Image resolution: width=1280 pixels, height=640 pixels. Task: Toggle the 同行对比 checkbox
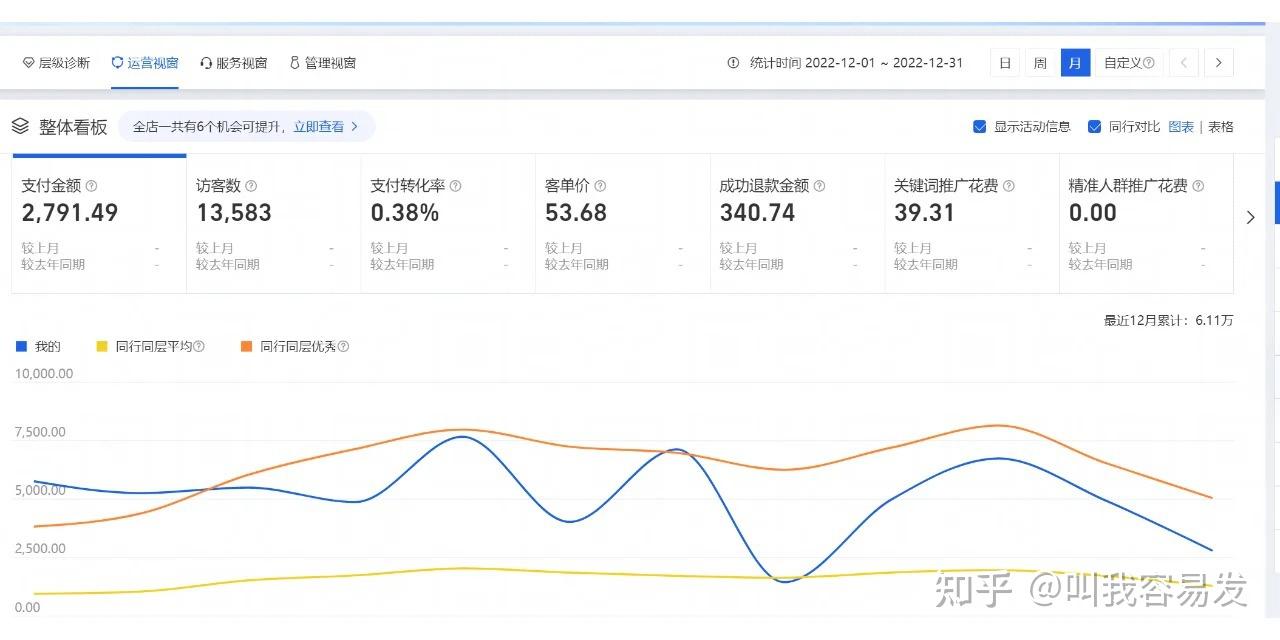1094,127
